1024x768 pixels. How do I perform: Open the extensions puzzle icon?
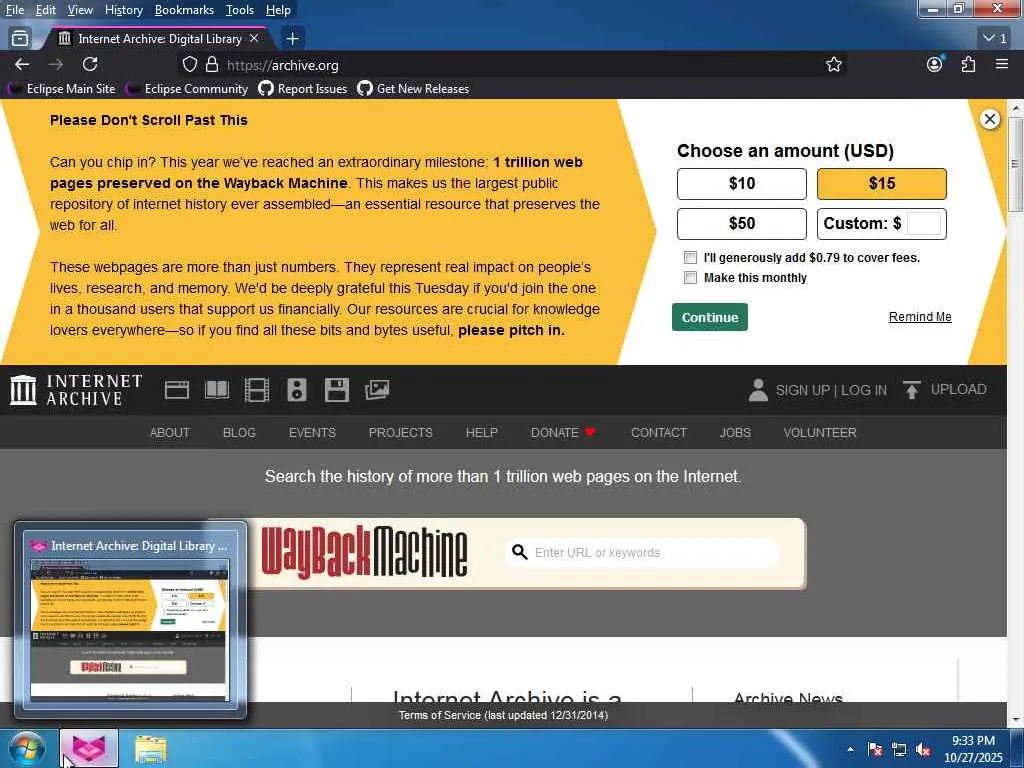pyautogui.click(x=968, y=64)
